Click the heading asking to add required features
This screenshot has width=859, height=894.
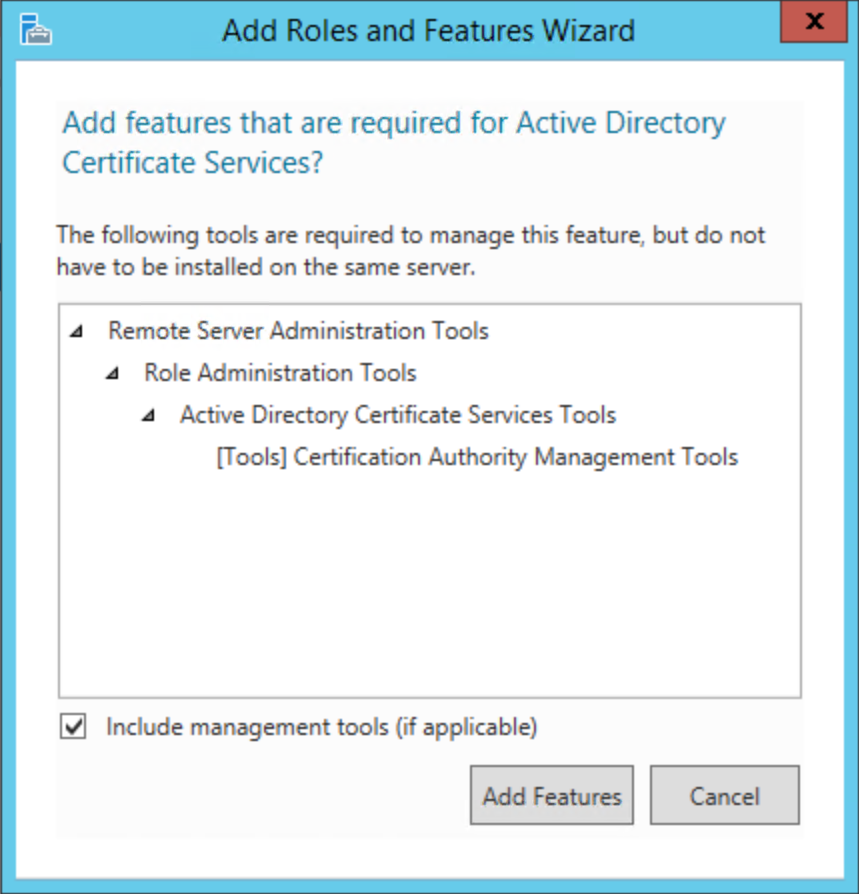[394, 143]
